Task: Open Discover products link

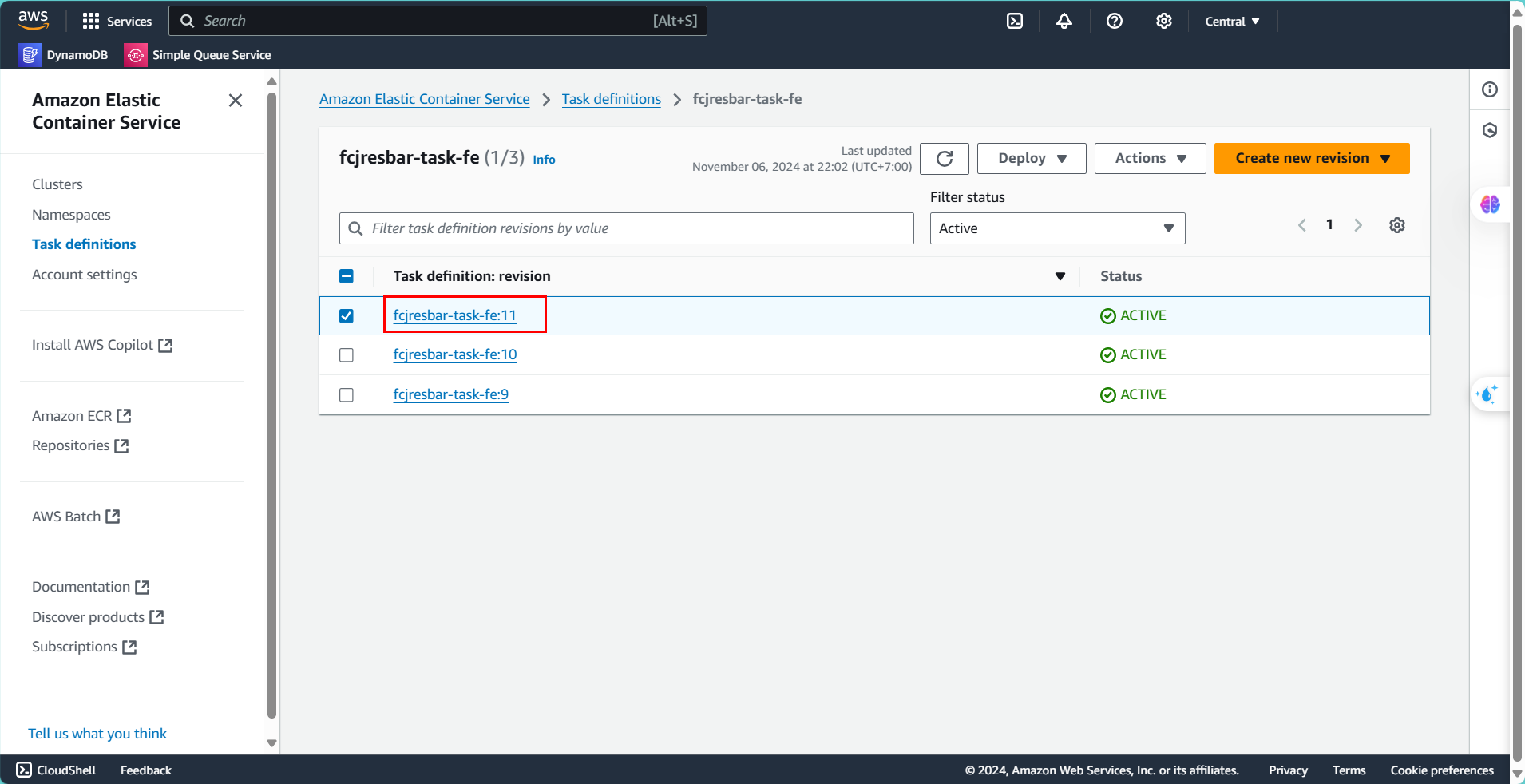Action: [x=98, y=617]
